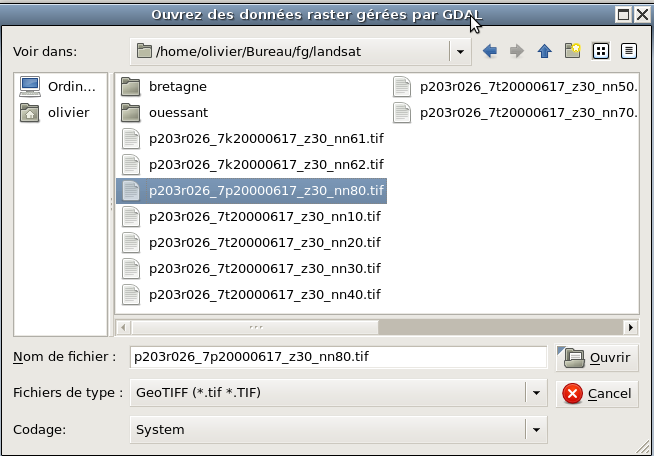Select file p203r026_7t20000617_z30_nn40.tif

click(250, 295)
